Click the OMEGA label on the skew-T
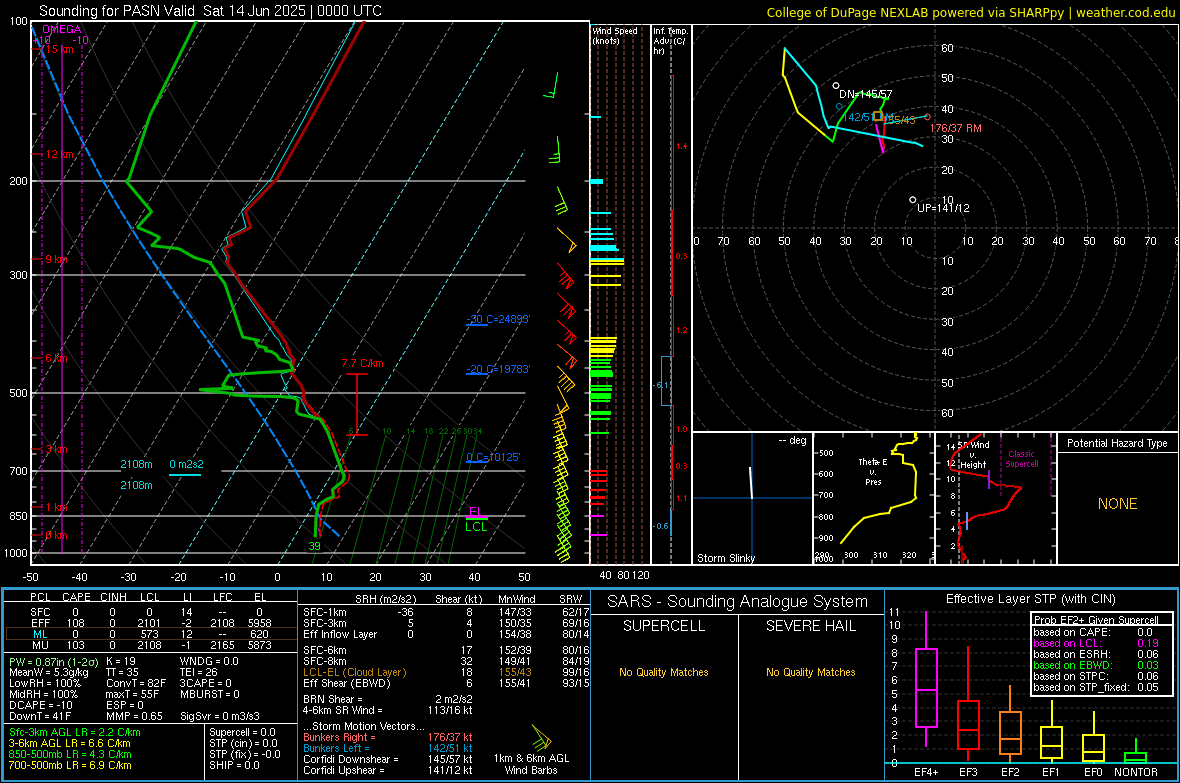The image size is (1180, 783). (62, 29)
